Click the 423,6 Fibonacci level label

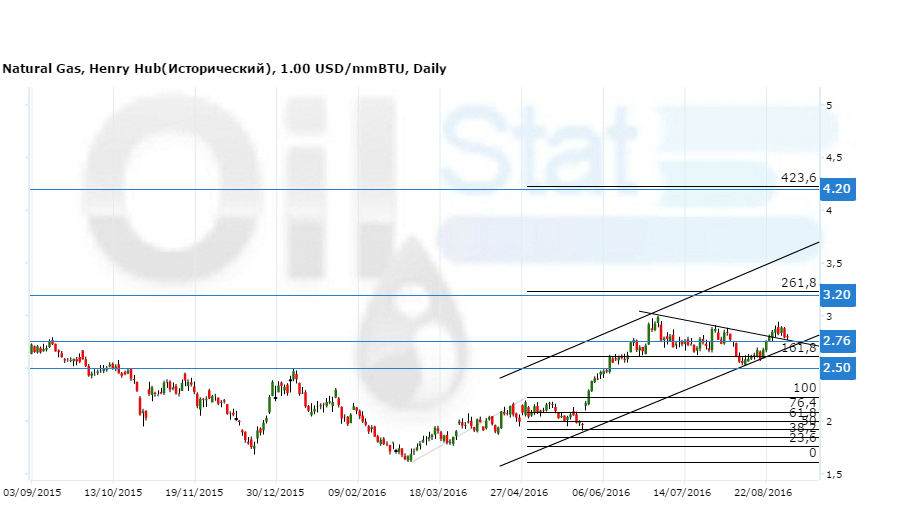tap(798, 178)
